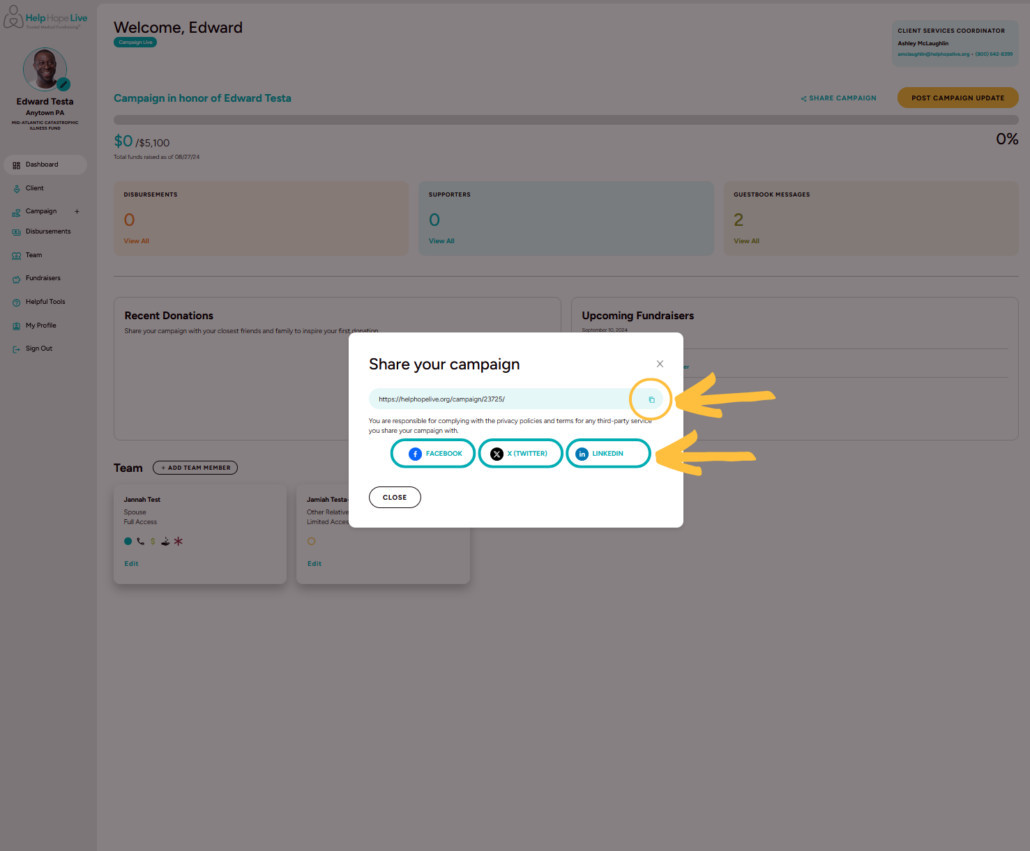This screenshot has width=1030, height=851.
Task: Click red asterisk icon on Jannah Test card
Action: tap(178, 541)
